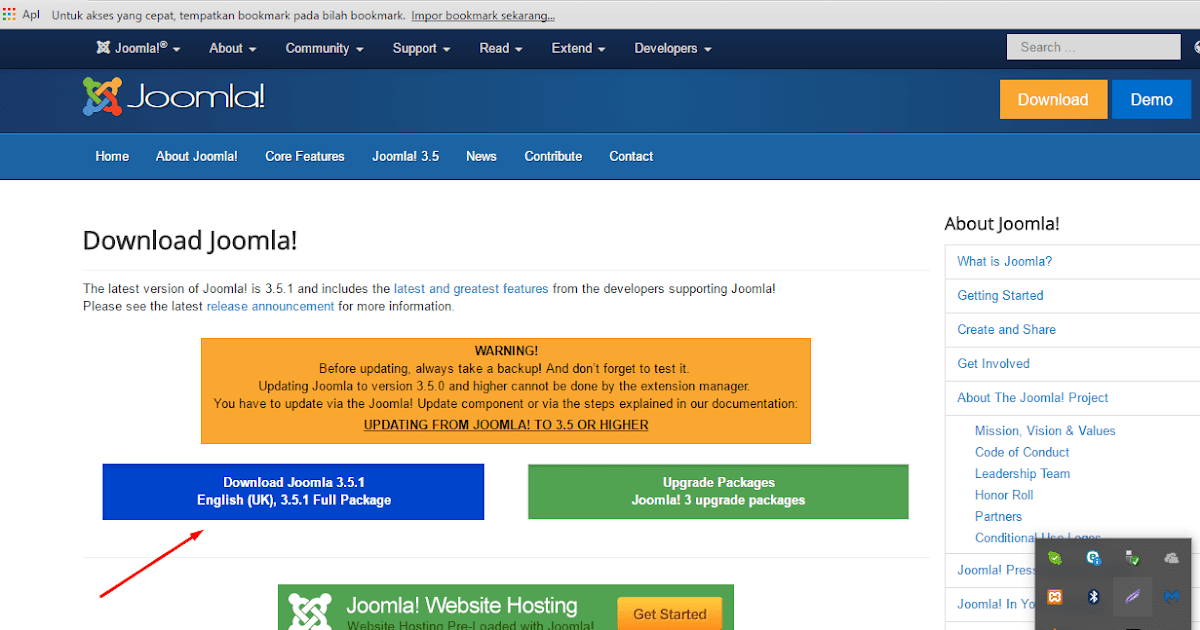
Task: Click Get Started in hosting banner
Action: pos(670,614)
